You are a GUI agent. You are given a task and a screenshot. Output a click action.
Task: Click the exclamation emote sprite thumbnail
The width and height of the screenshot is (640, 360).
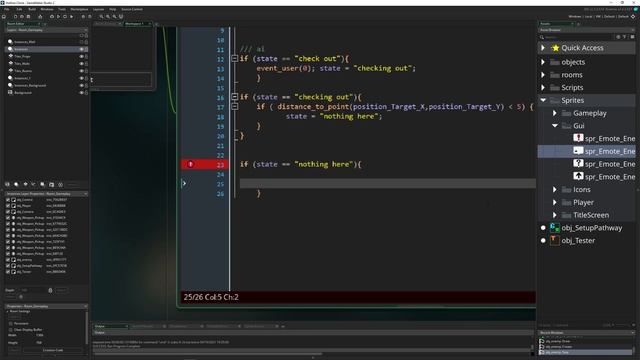tap(578, 138)
